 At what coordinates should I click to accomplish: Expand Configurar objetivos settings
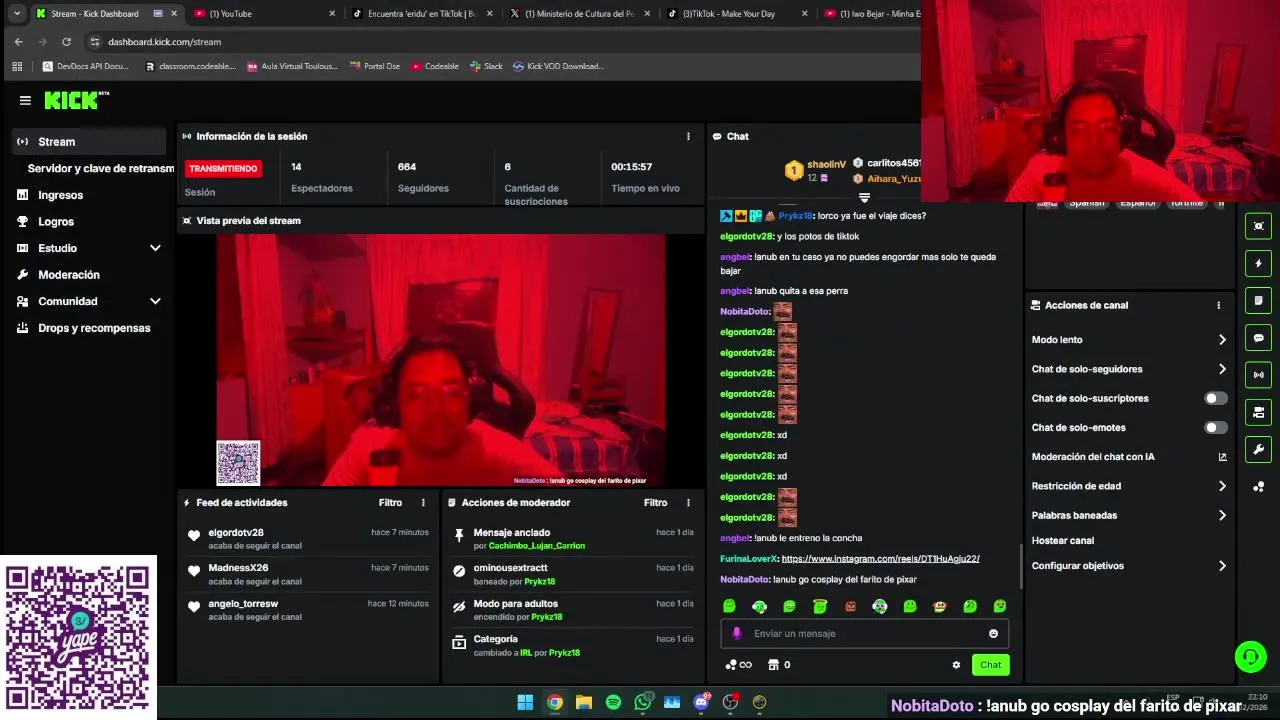click(x=1222, y=566)
